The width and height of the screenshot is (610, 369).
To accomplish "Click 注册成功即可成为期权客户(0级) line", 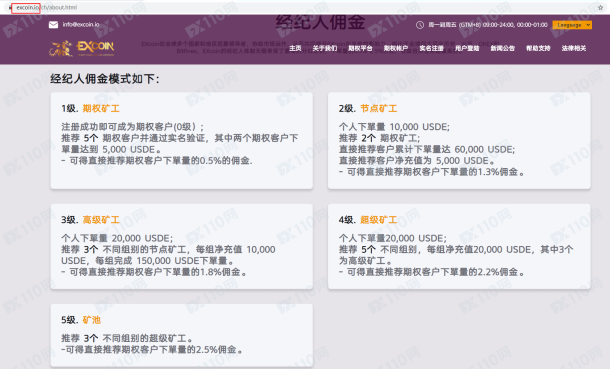I will (x=133, y=127).
